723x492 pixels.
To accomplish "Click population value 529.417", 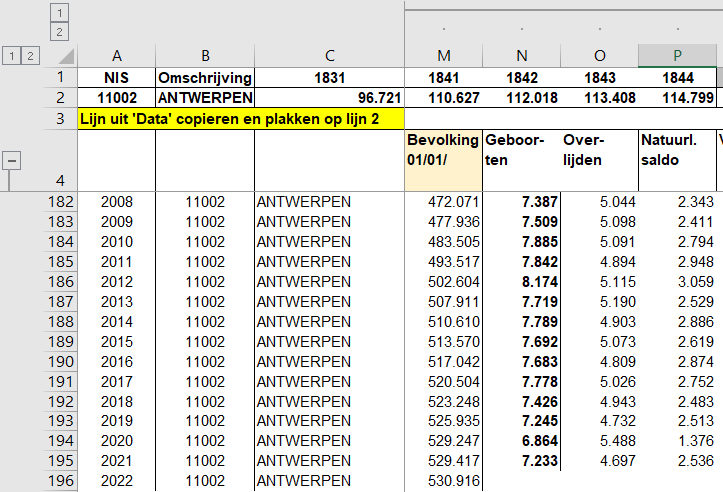I will coord(444,461).
